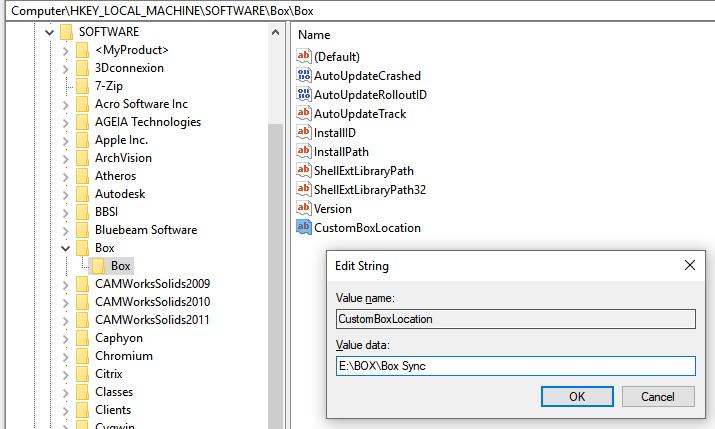Viewport: 715px width, 429px height.
Task: Select the AutoUpdateRolloutID value name
Action: coord(370,95)
